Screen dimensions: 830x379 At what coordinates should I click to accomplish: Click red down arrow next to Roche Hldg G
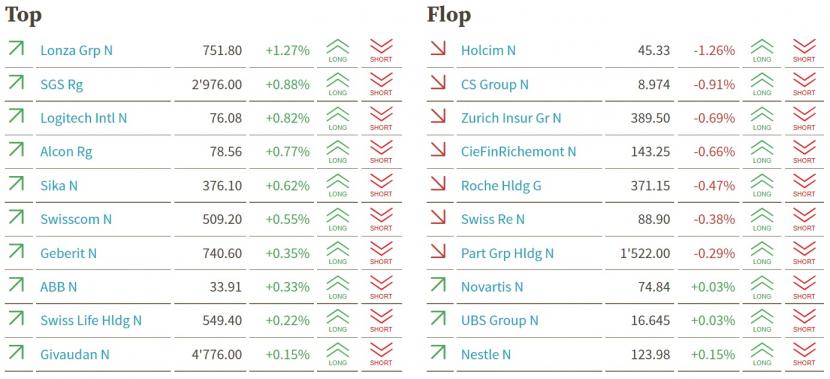(x=438, y=184)
